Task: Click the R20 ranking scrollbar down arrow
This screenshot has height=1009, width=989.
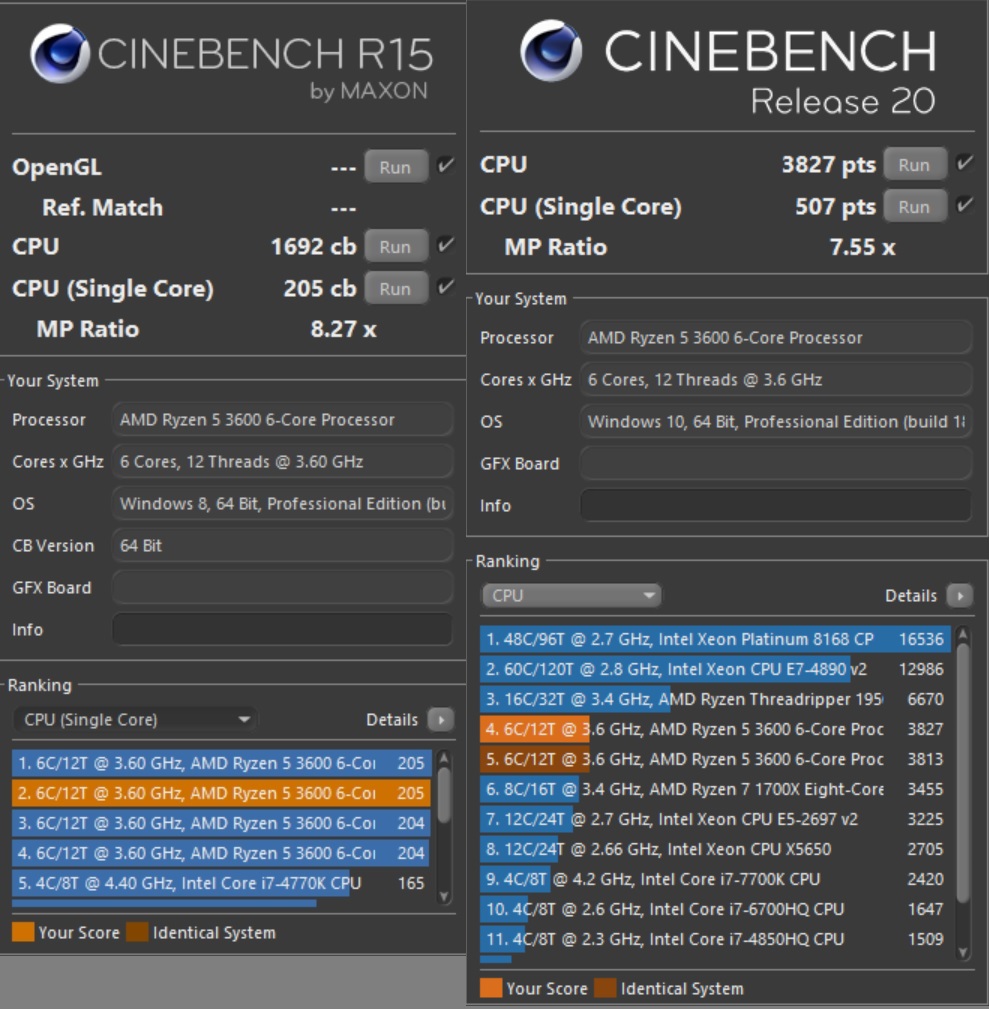Action: (x=963, y=952)
